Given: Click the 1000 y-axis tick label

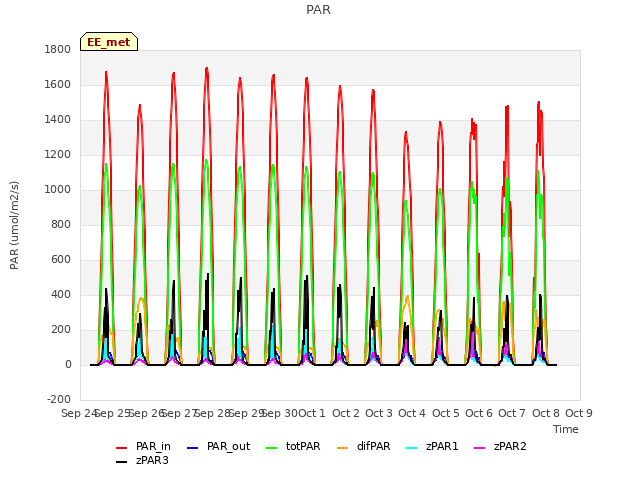Looking at the screenshot, I should pyautogui.click(x=58, y=189).
